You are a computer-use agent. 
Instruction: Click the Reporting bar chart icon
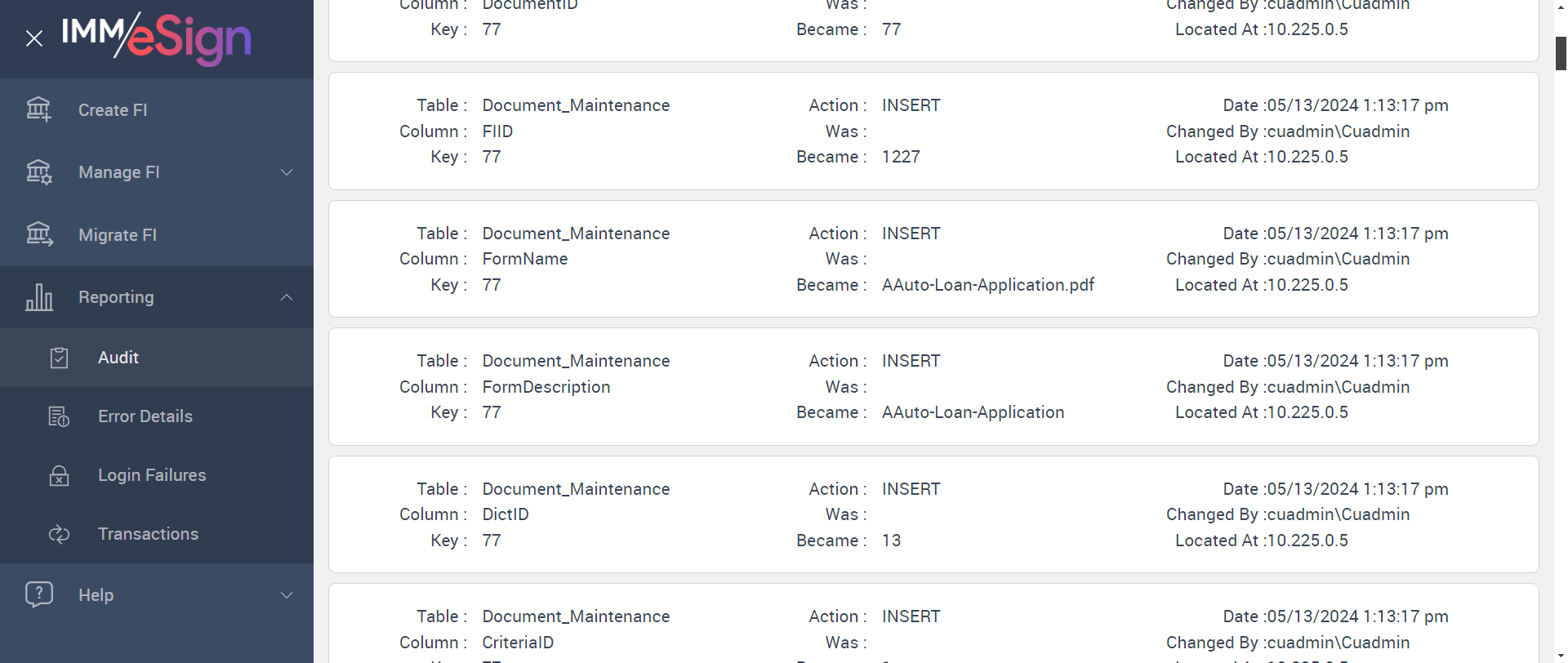[38, 297]
